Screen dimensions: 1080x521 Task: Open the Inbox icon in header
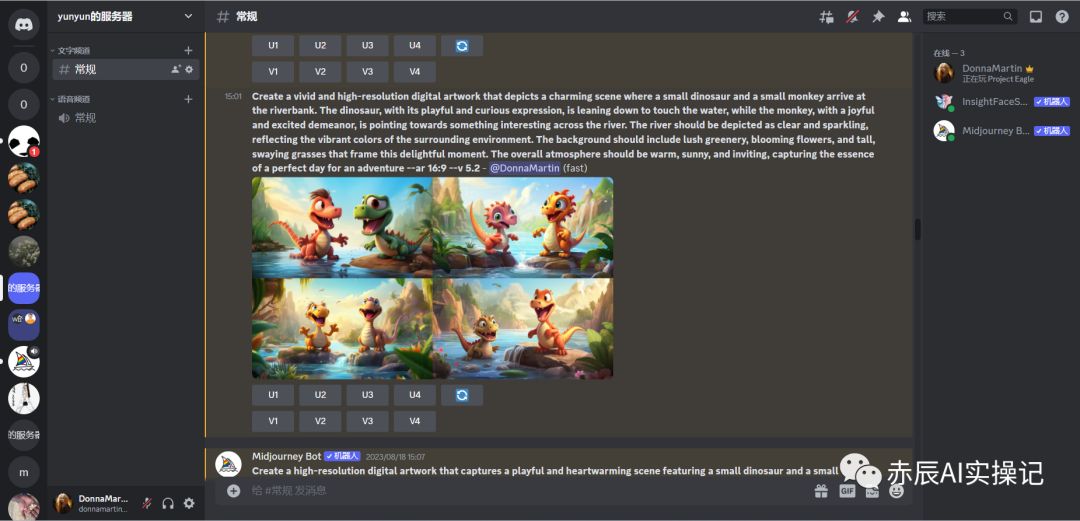[x=1036, y=17]
